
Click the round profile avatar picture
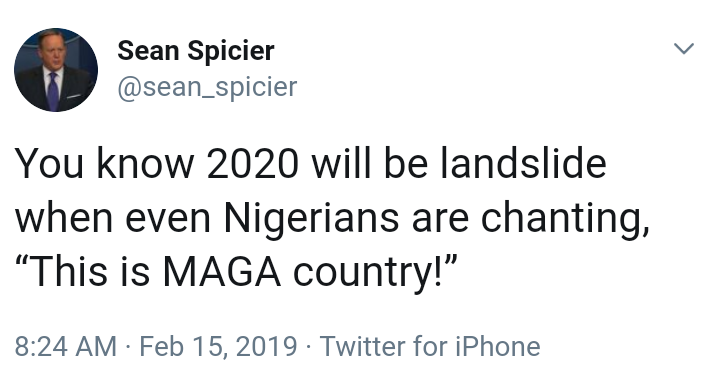point(56,70)
